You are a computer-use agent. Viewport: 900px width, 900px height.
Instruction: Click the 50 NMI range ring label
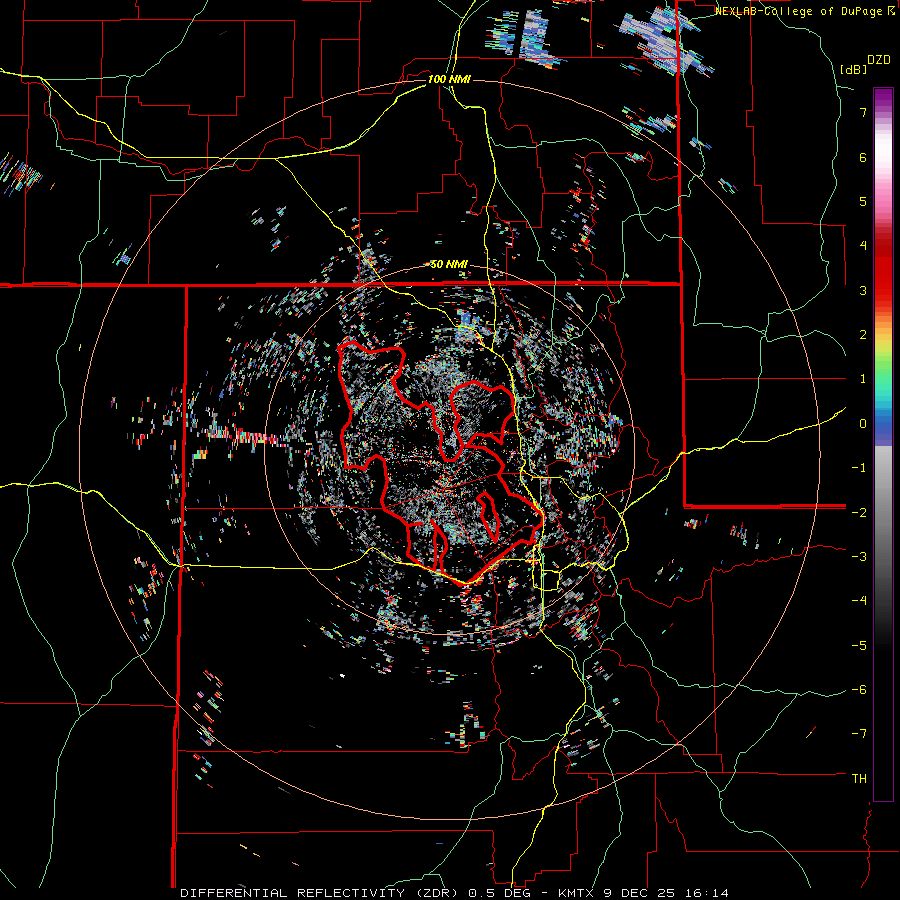[449, 264]
